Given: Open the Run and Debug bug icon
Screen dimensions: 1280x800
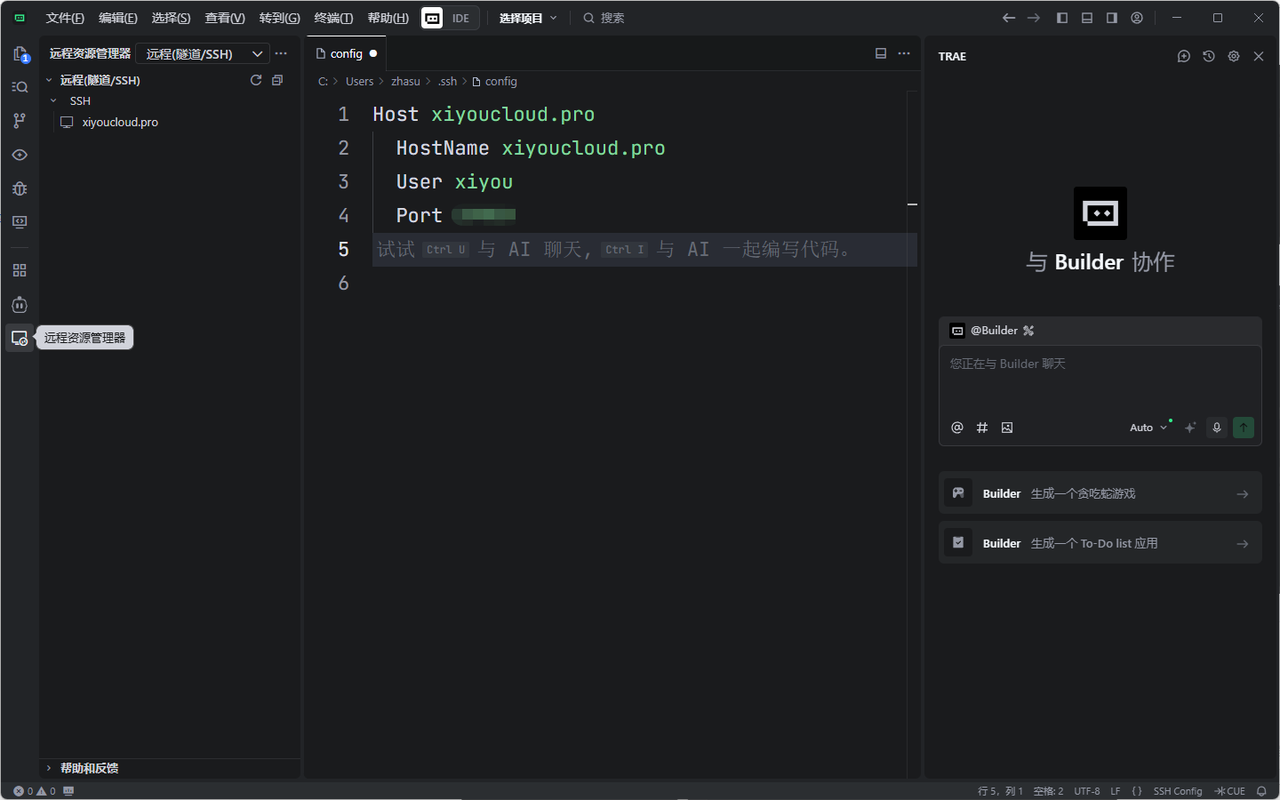Looking at the screenshot, I should 19,188.
